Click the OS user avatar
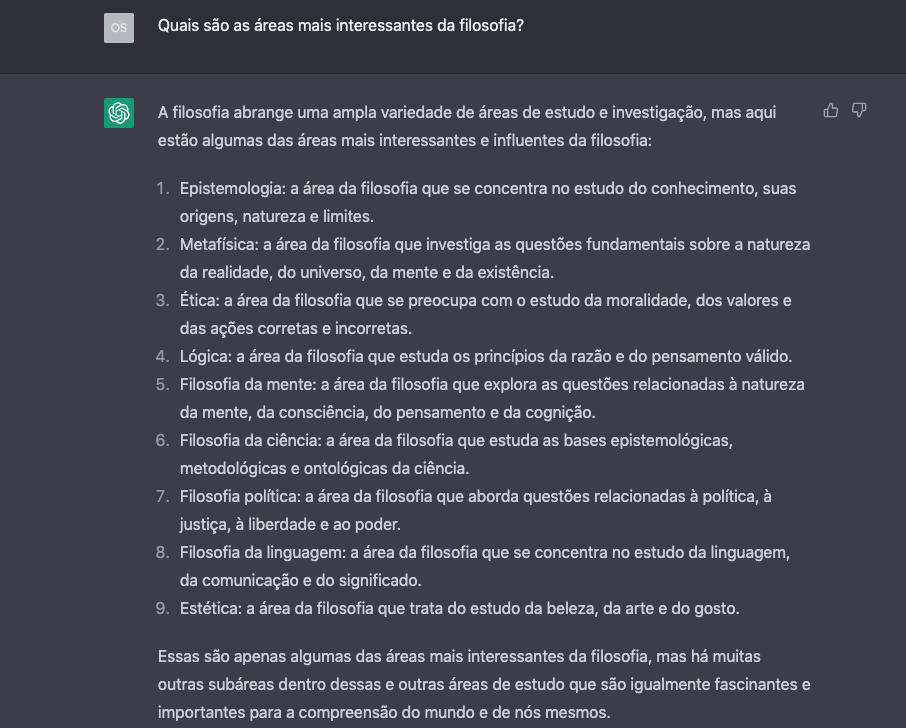Viewport: 906px width, 728px height. point(119,28)
